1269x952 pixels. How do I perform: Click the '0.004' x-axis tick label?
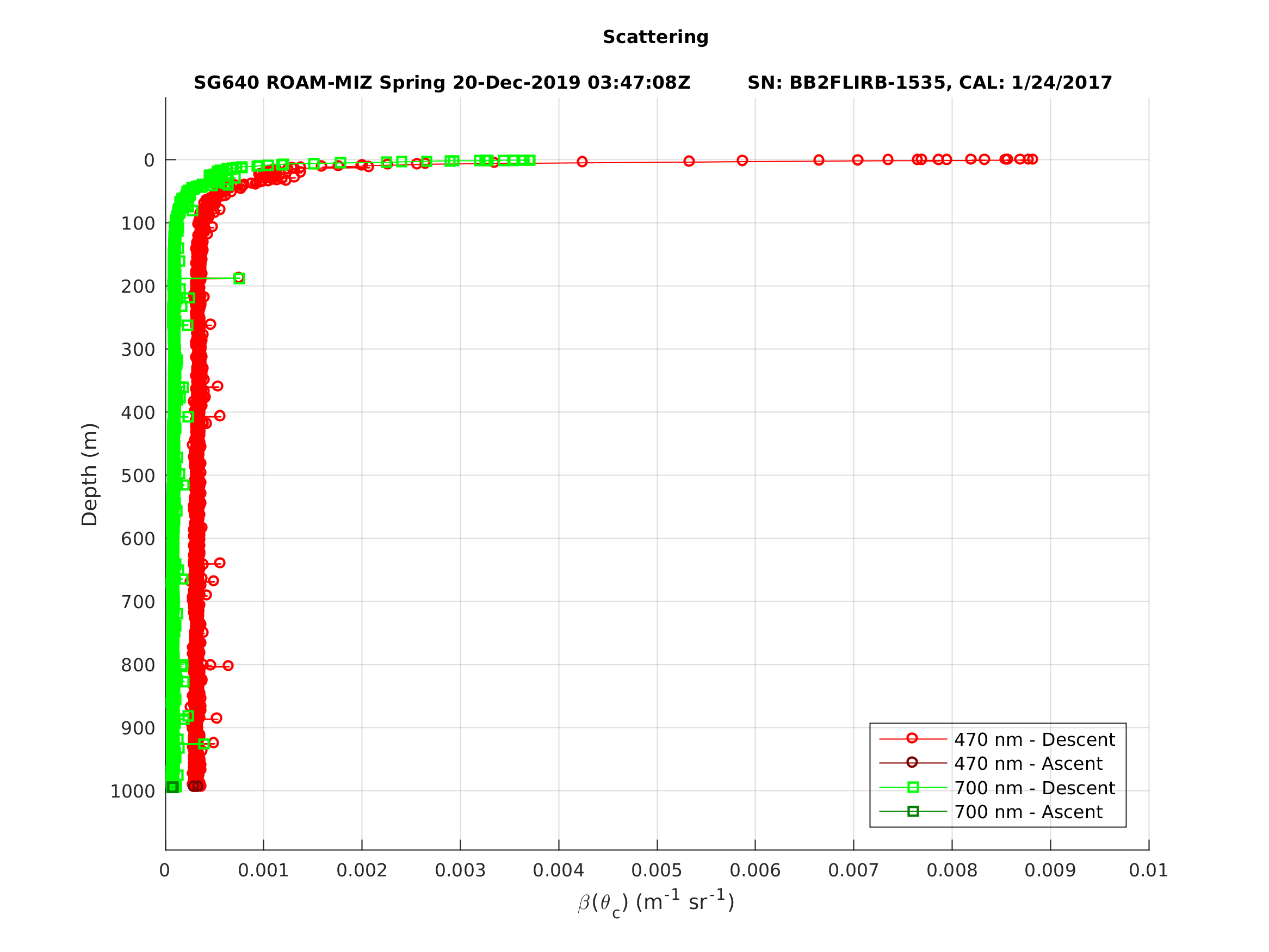point(559,870)
